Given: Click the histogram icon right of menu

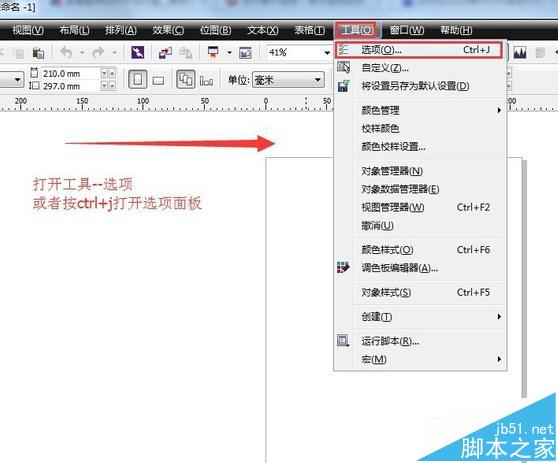Looking at the screenshot, I should (520, 53).
